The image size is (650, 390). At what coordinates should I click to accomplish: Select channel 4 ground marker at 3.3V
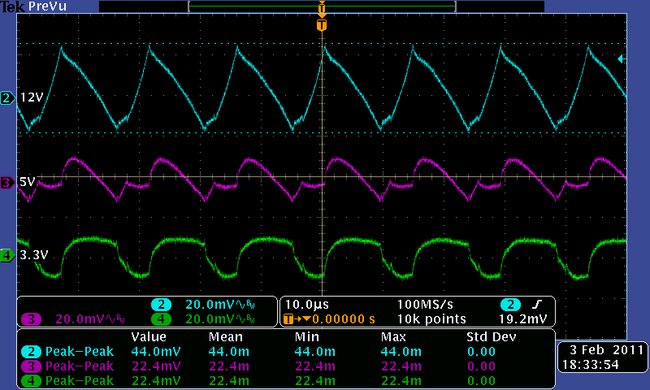click(7, 255)
